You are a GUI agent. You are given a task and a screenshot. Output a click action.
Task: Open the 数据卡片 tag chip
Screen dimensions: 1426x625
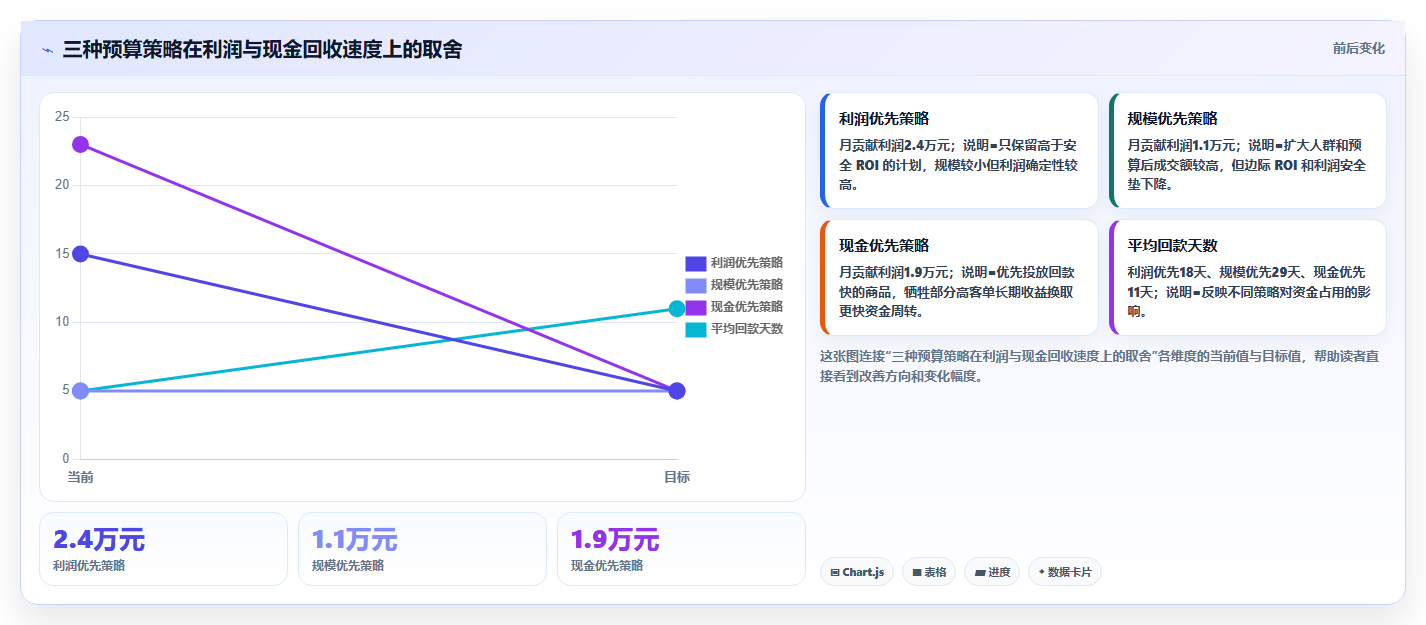1065,572
